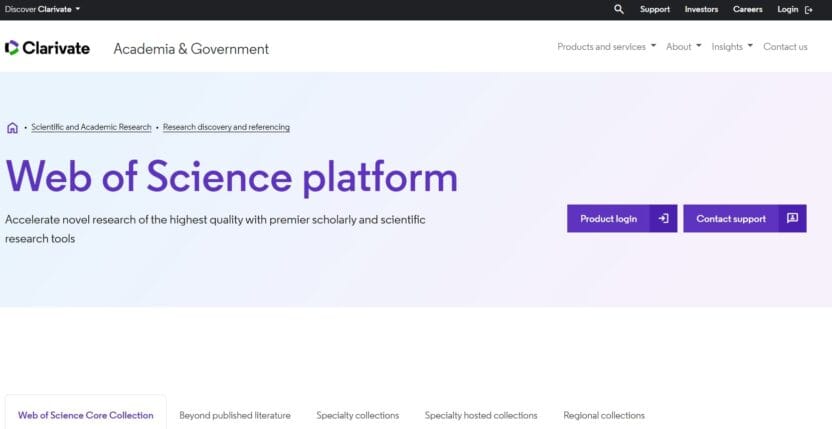Open the Discover Clarivate dropdown
The height and width of the screenshot is (429, 832).
pos(42,9)
